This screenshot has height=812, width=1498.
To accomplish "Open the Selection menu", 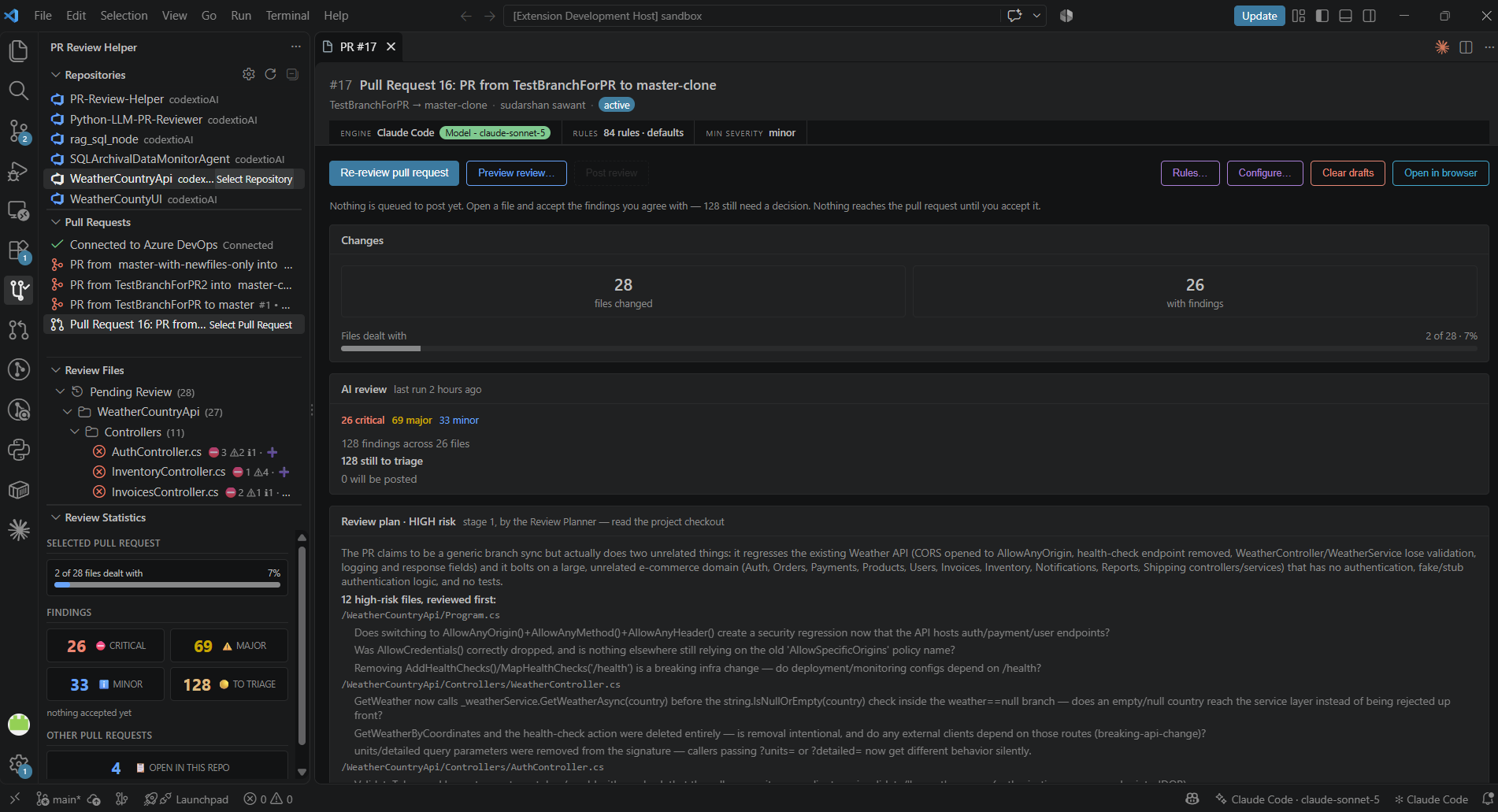I will 124,16.
